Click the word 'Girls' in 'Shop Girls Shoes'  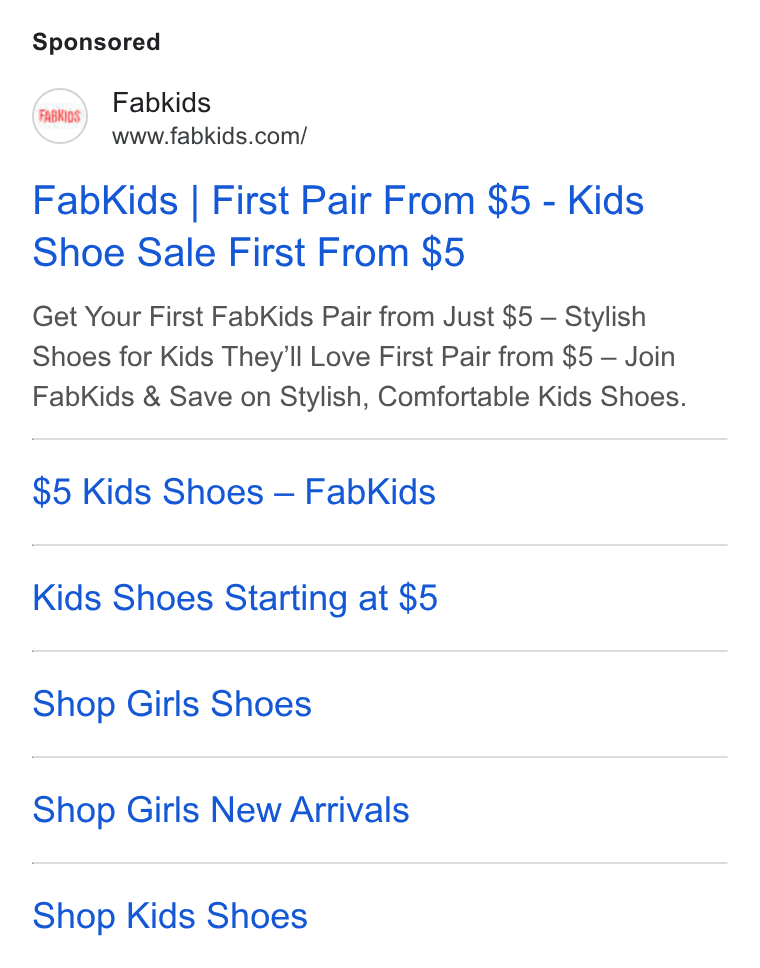(163, 704)
